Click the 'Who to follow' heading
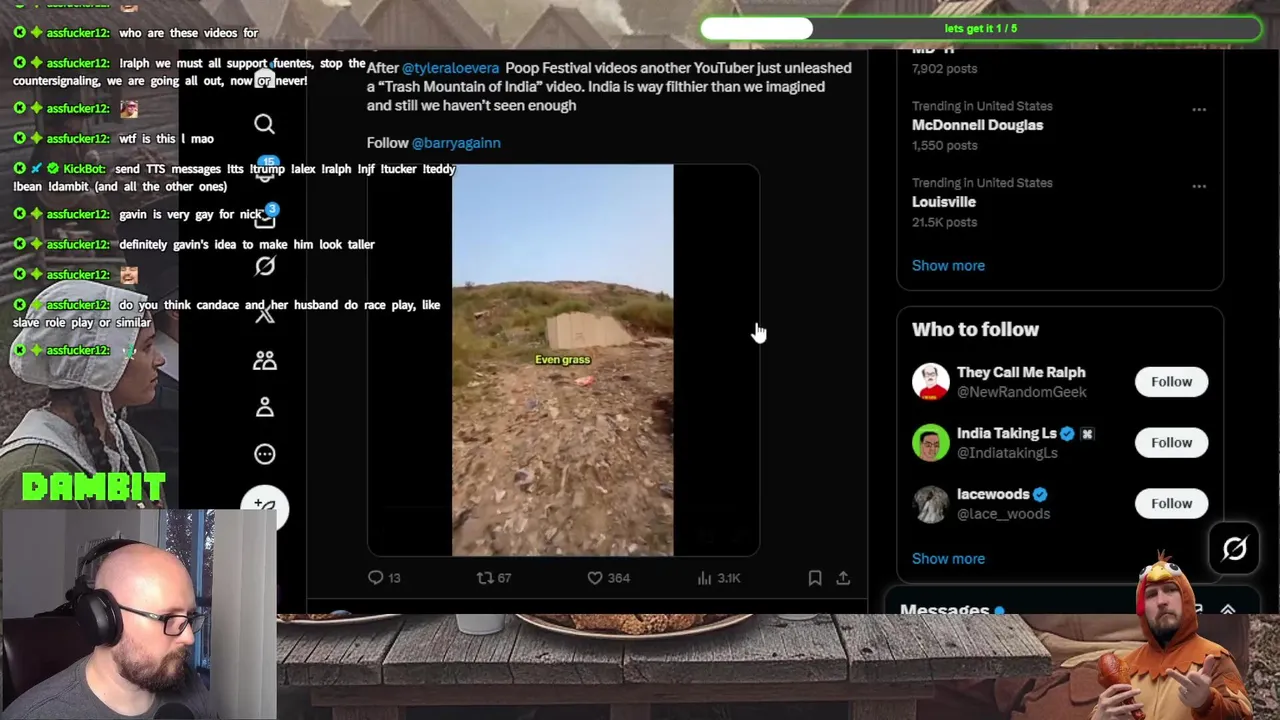Screen dimensions: 1280x720 tap(975, 329)
